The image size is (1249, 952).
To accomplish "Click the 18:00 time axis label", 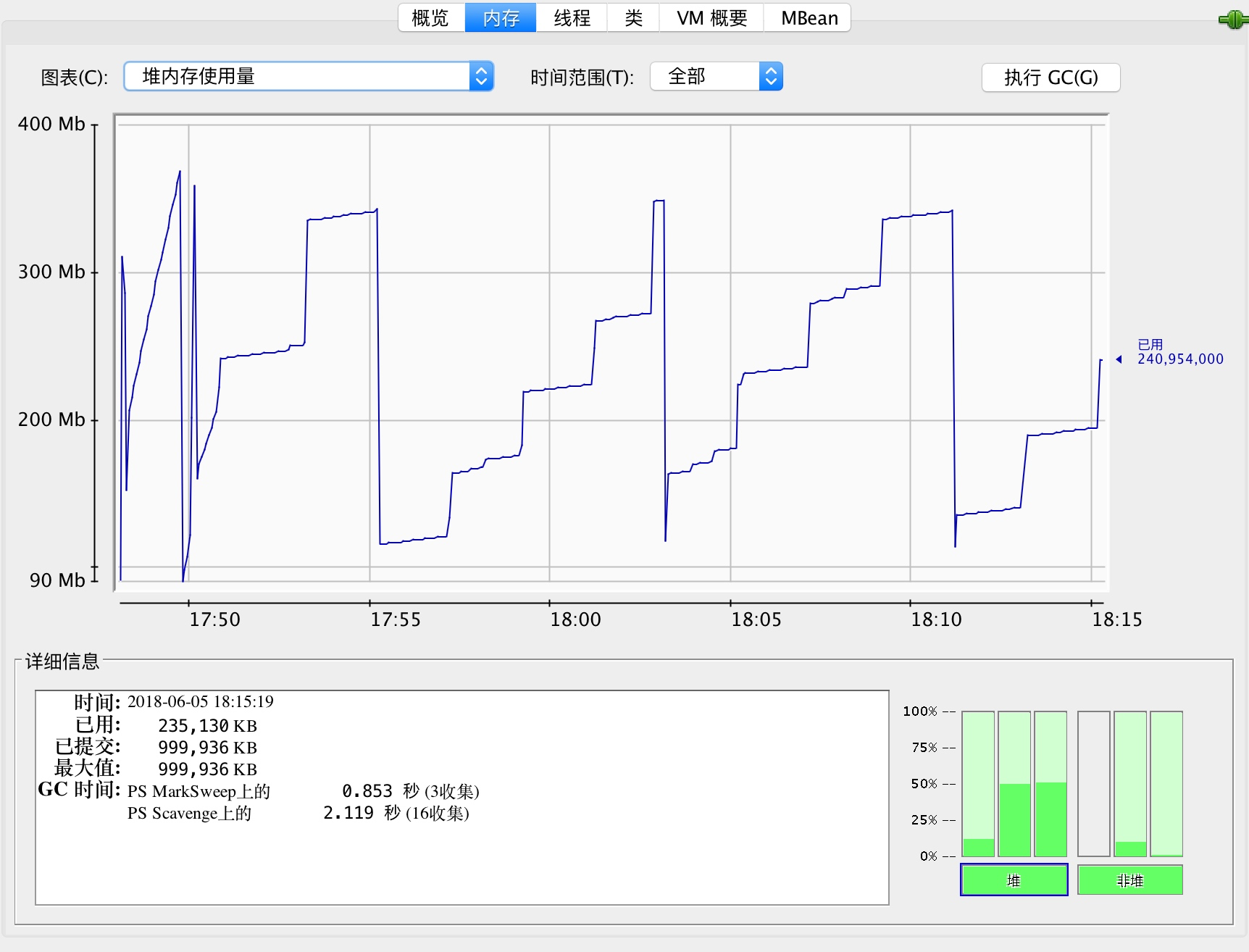I will click(575, 619).
